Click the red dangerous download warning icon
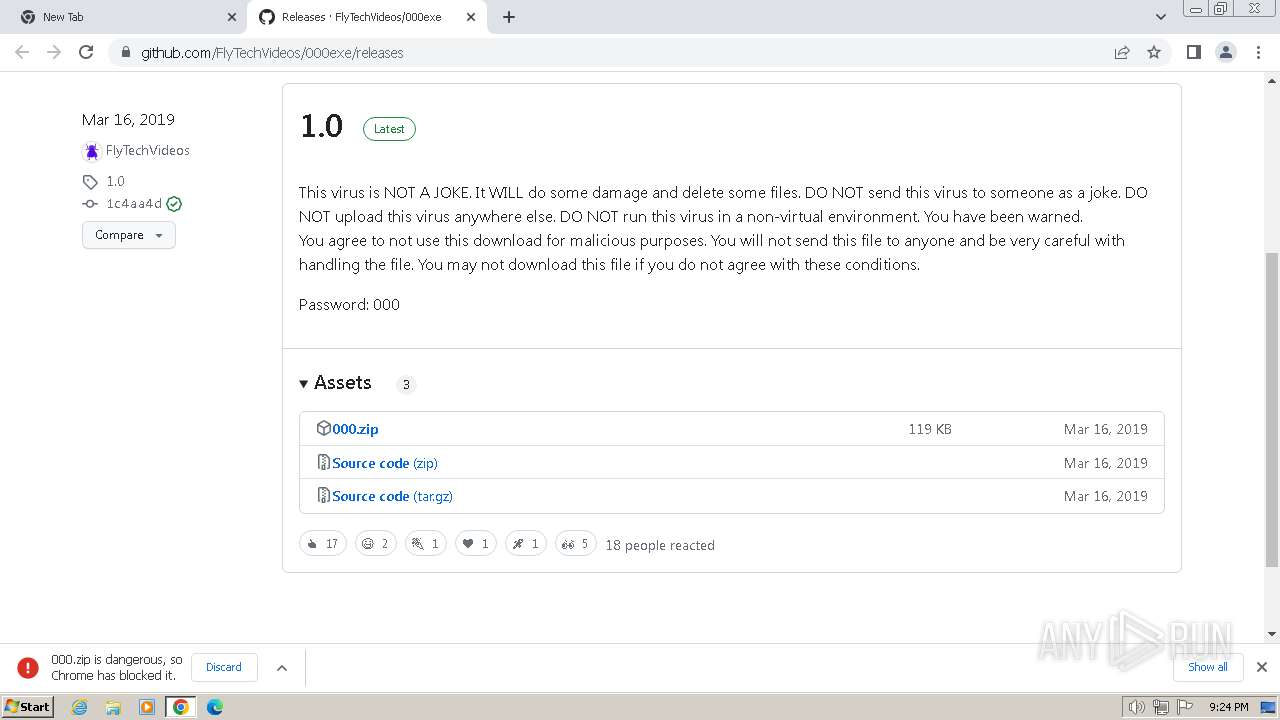1280x720 pixels. click(x=28, y=667)
